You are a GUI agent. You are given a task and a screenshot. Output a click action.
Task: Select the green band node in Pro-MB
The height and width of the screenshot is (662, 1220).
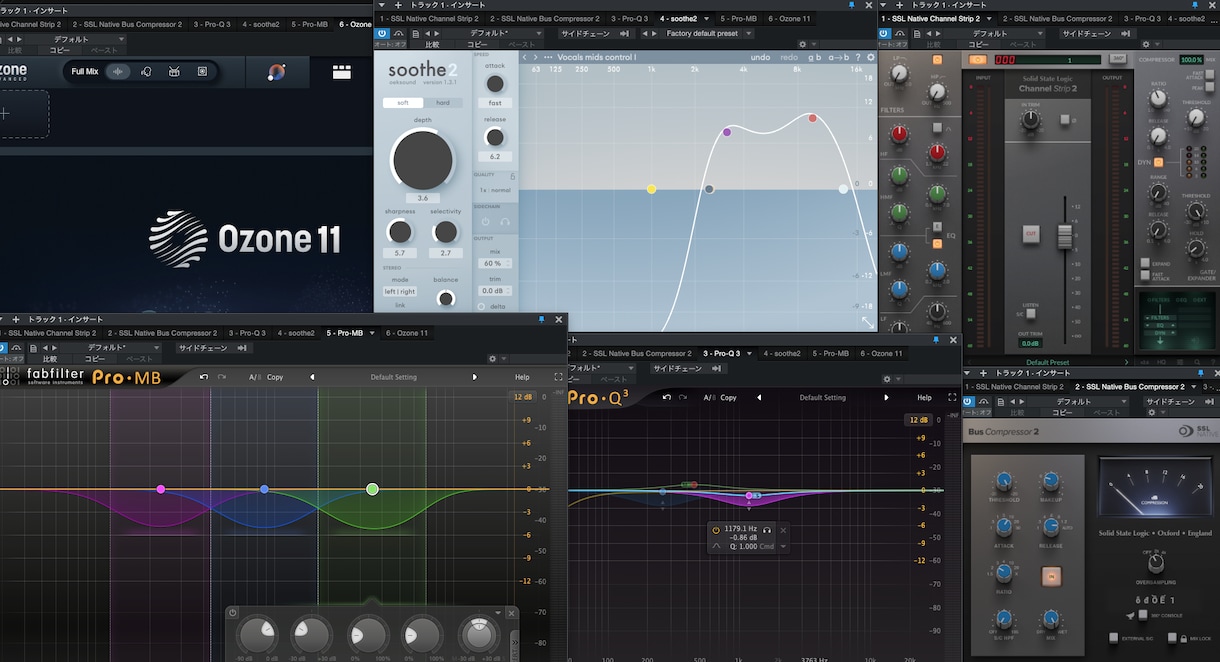(372, 489)
